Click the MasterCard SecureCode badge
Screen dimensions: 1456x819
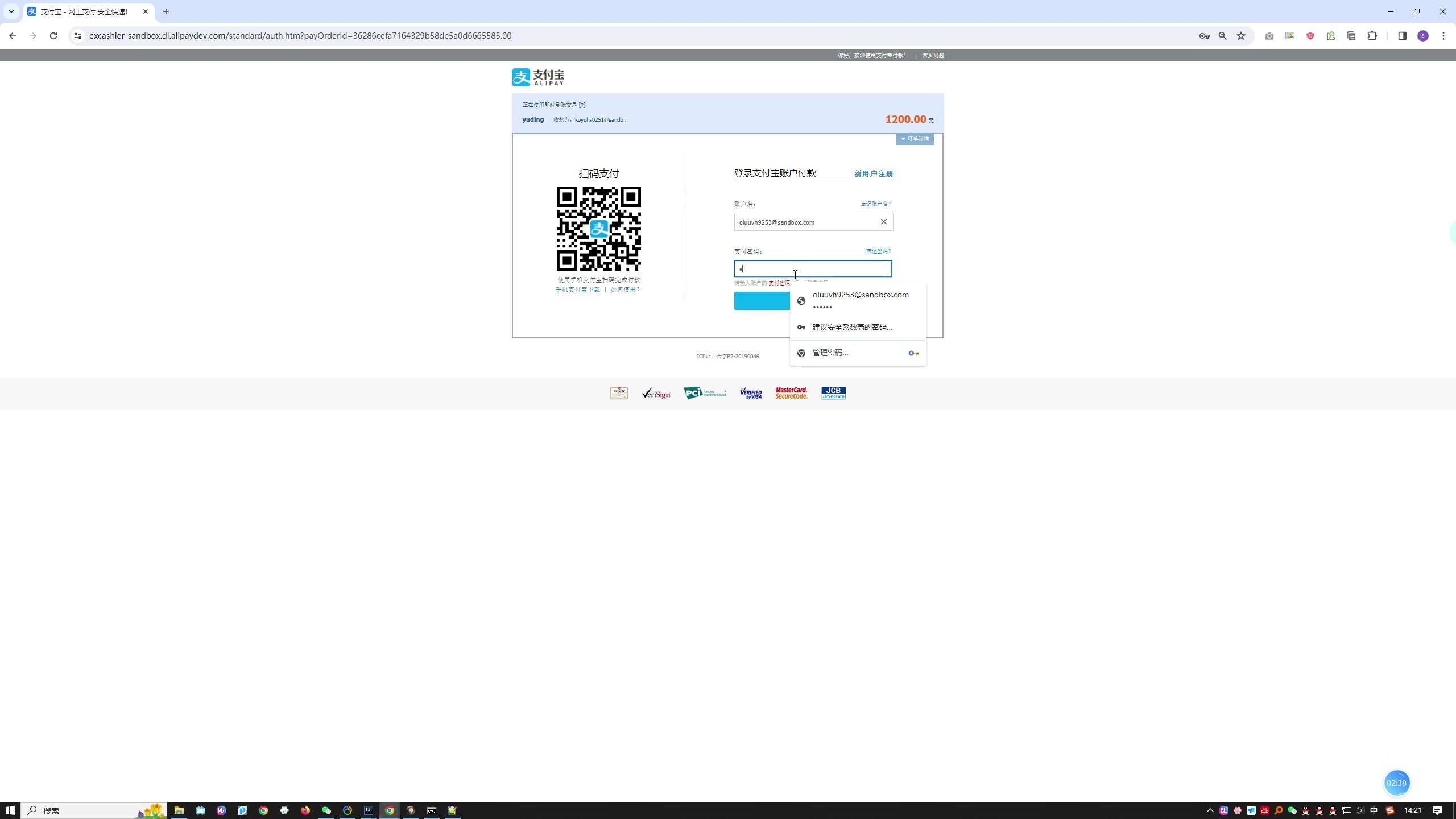click(x=792, y=393)
